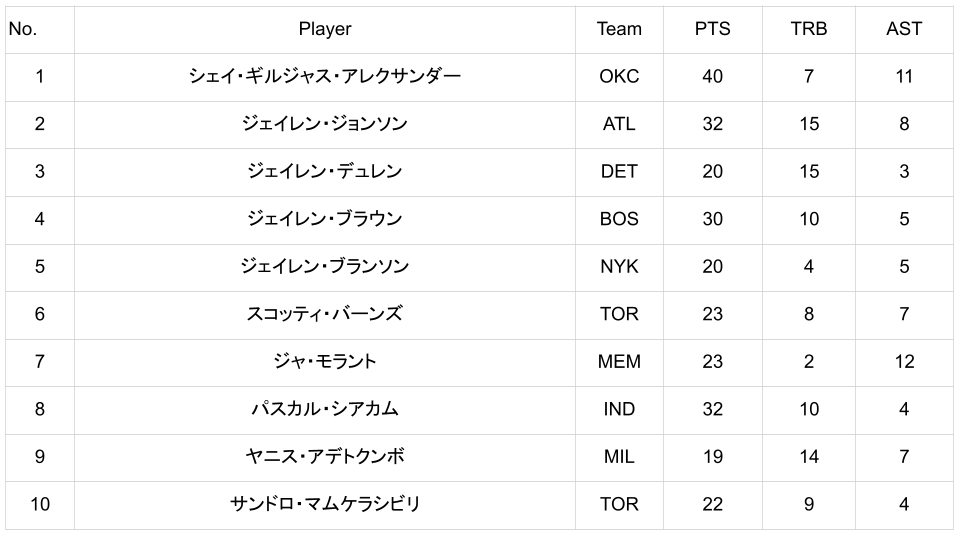Click the Player column header
This screenshot has width=960, height=540.
pos(324,29)
